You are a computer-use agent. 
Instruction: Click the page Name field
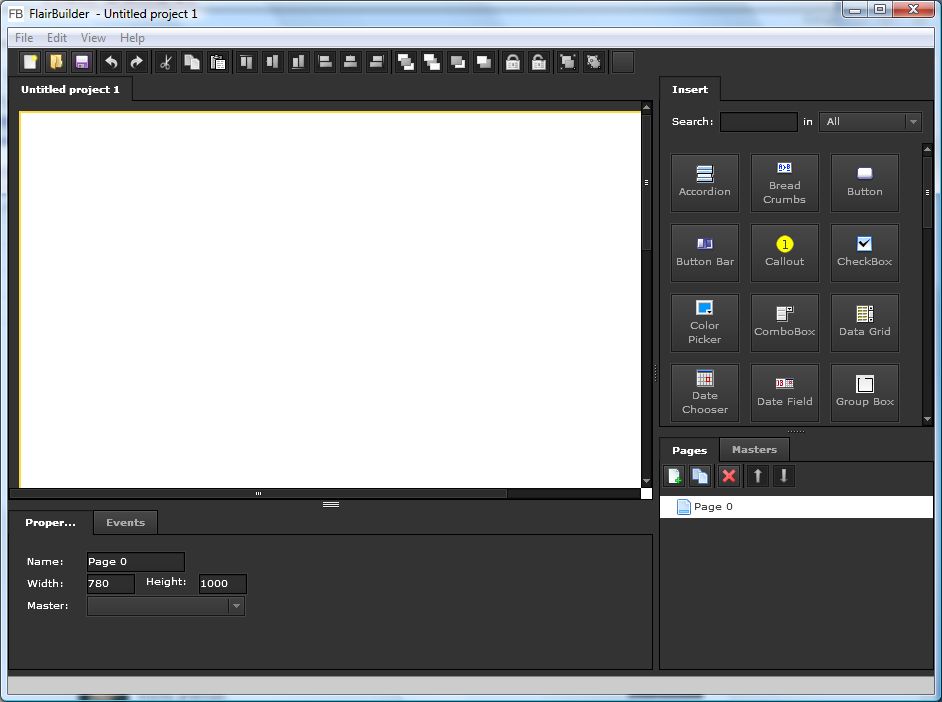136,562
